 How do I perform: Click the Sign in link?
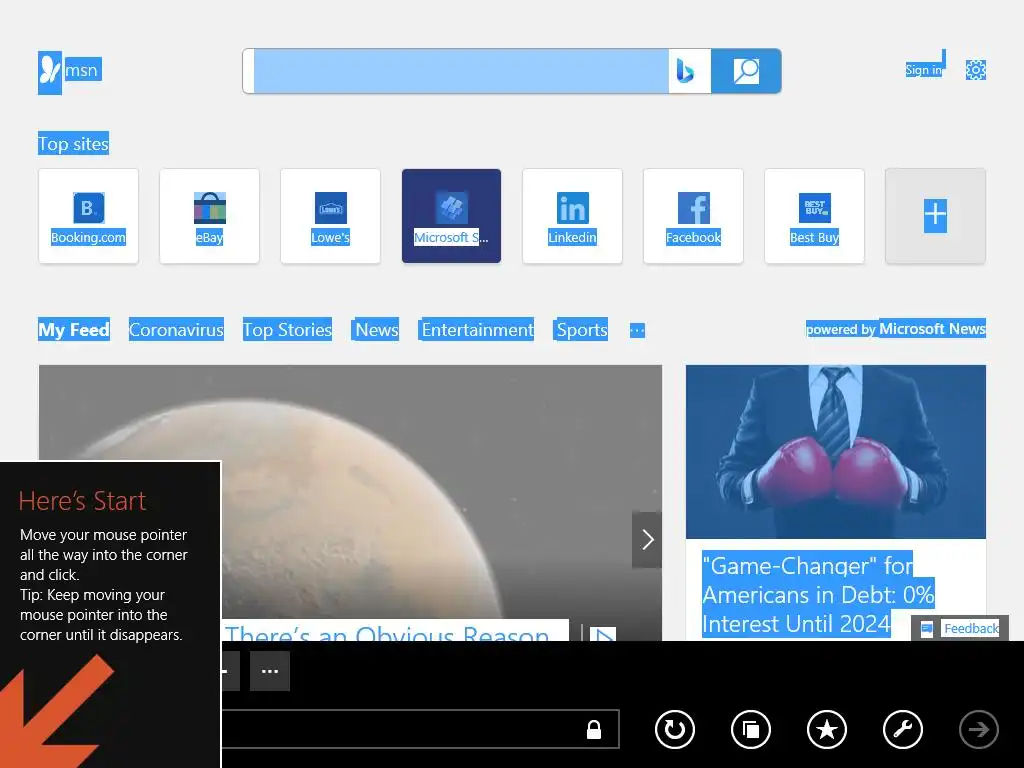(923, 69)
